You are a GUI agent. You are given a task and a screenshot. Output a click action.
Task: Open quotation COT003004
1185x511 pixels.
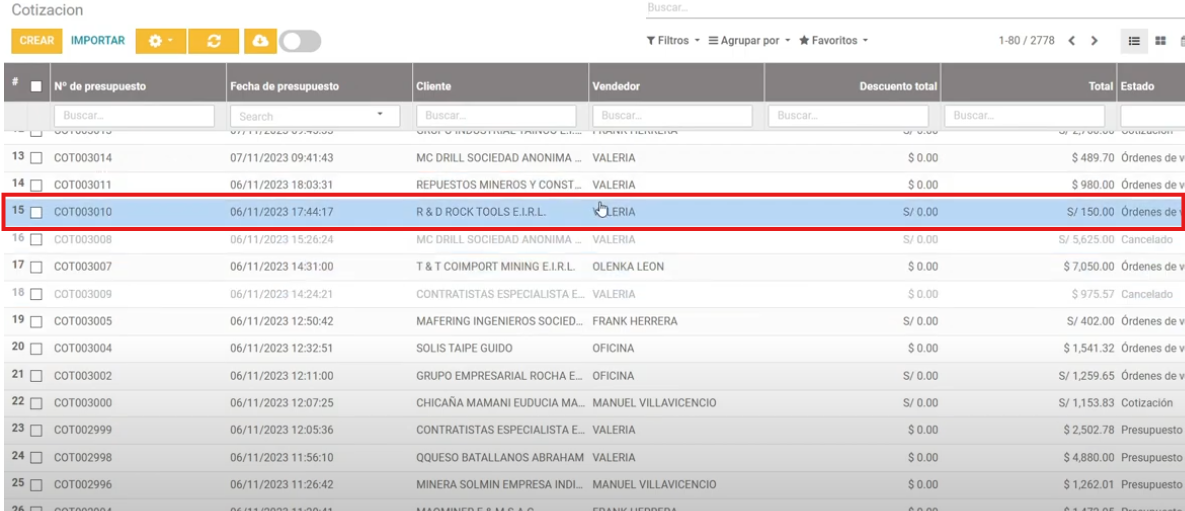[82, 348]
